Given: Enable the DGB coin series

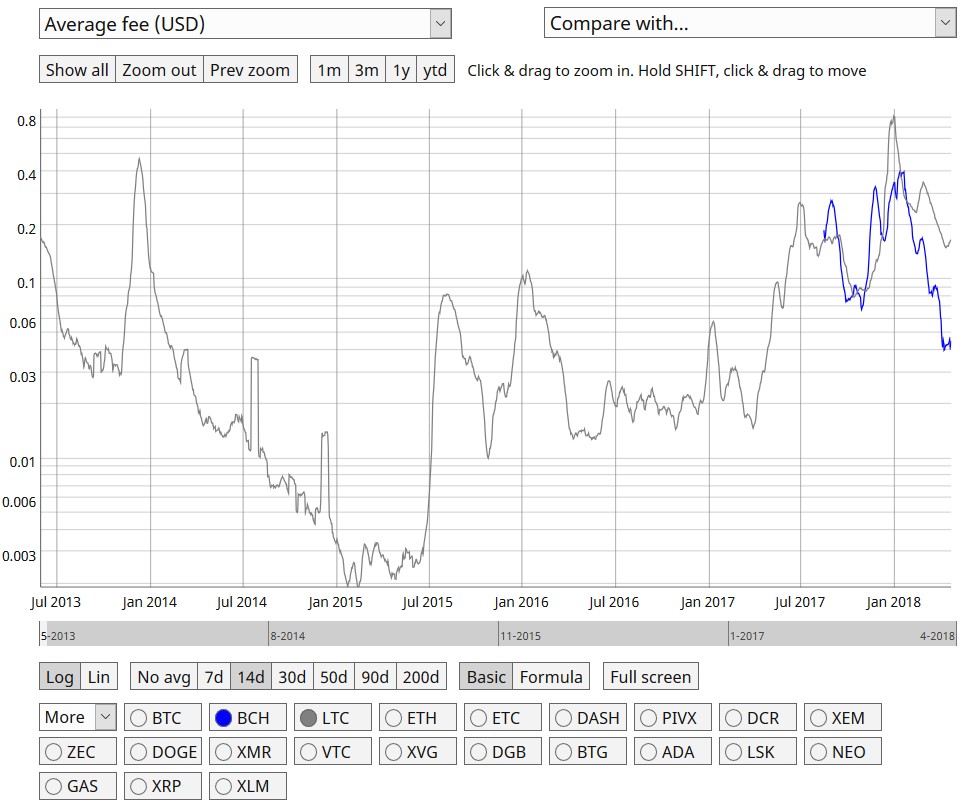Looking at the screenshot, I should (x=503, y=751).
